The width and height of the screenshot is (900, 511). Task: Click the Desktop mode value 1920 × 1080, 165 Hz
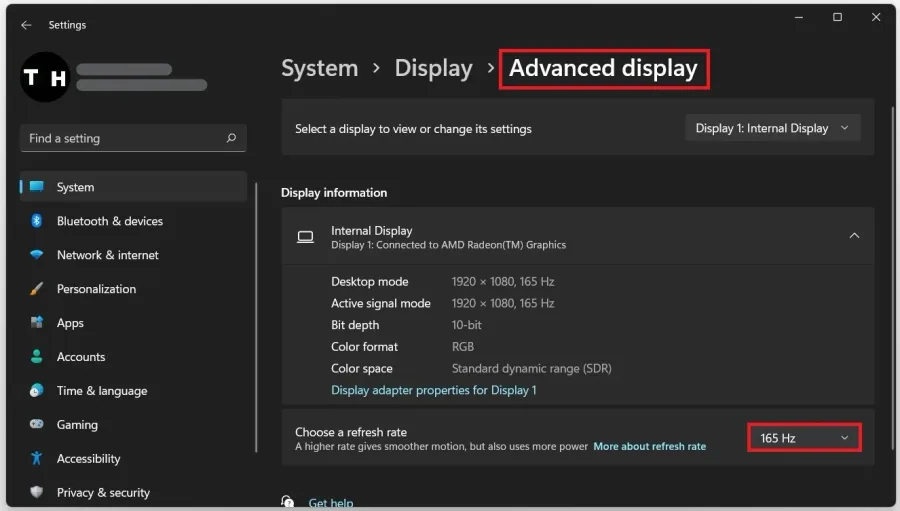(x=503, y=281)
